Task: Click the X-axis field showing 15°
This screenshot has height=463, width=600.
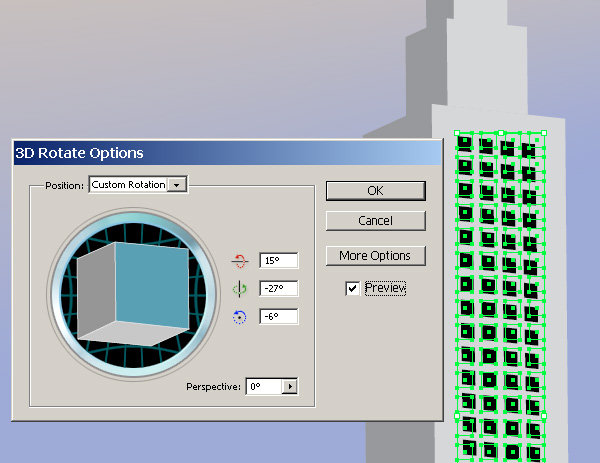Action: (279, 261)
